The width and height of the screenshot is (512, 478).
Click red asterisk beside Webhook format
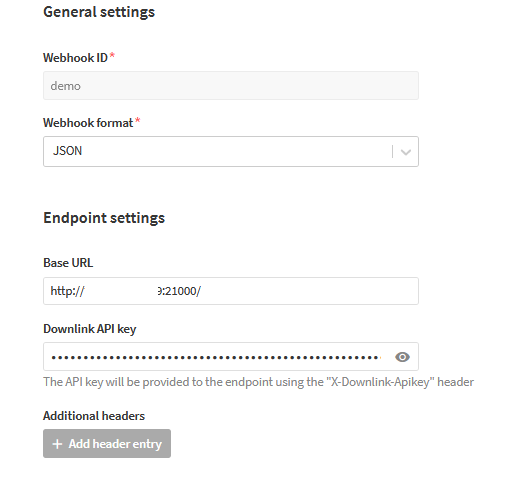click(137, 121)
